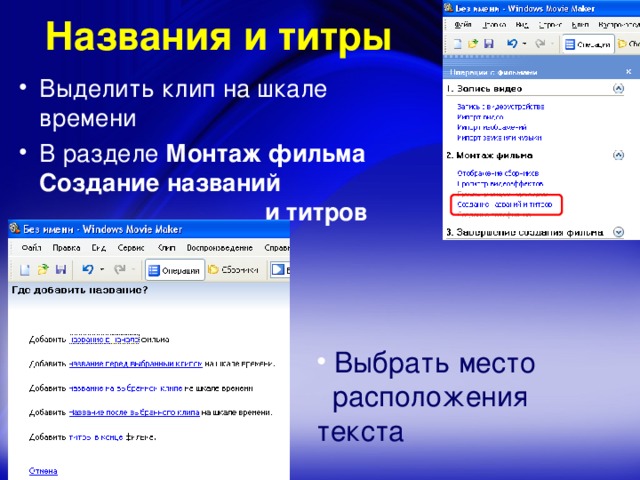Open Redo dropdown arrow in 'Где добавить название?' window
Viewport: 640px width, 480px height.
click(133, 269)
